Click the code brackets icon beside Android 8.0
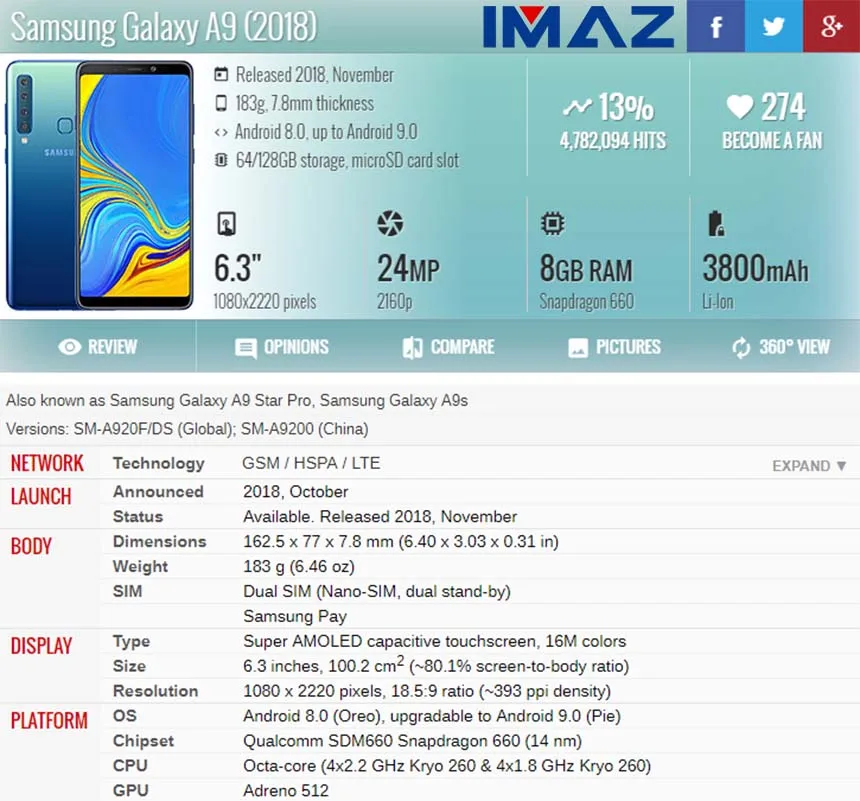The width and height of the screenshot is (860, 801). (220, 132)
